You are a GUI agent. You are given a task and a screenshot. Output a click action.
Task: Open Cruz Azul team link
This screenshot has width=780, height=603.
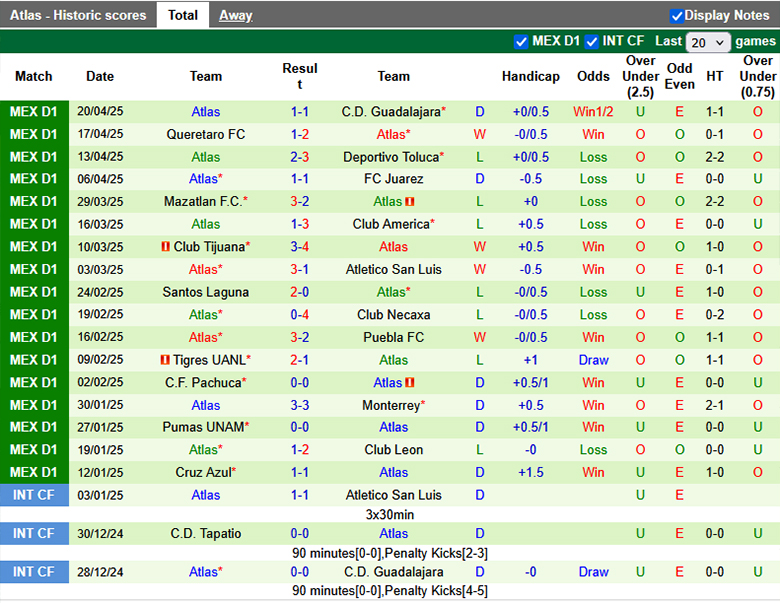[x=203, y=473]
